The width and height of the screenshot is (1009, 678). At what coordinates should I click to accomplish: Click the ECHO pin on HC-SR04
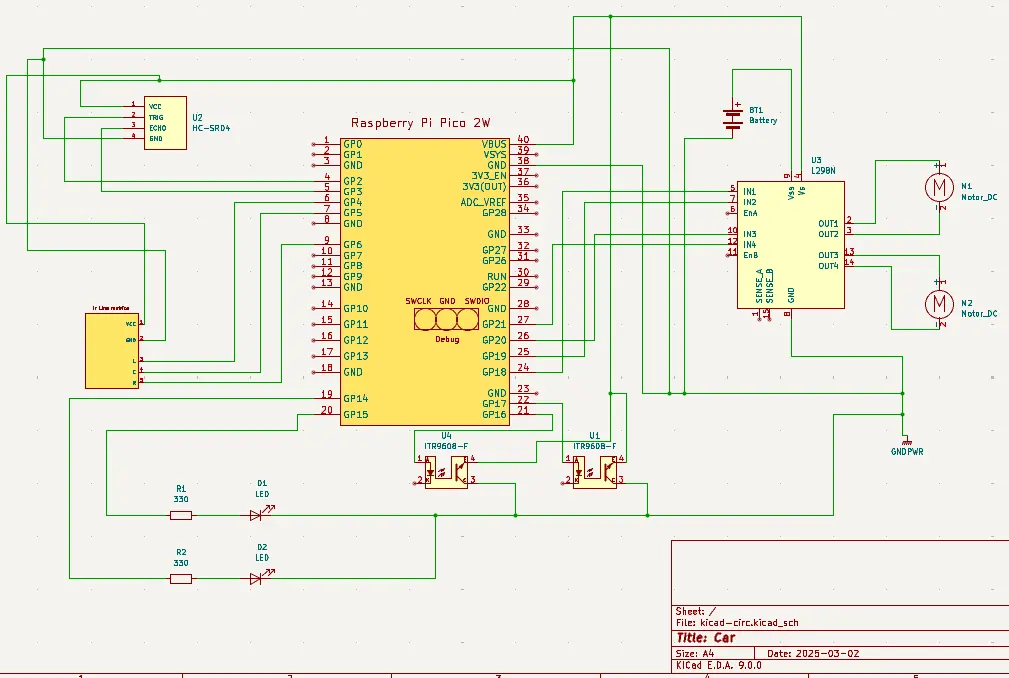pos(158,128)
